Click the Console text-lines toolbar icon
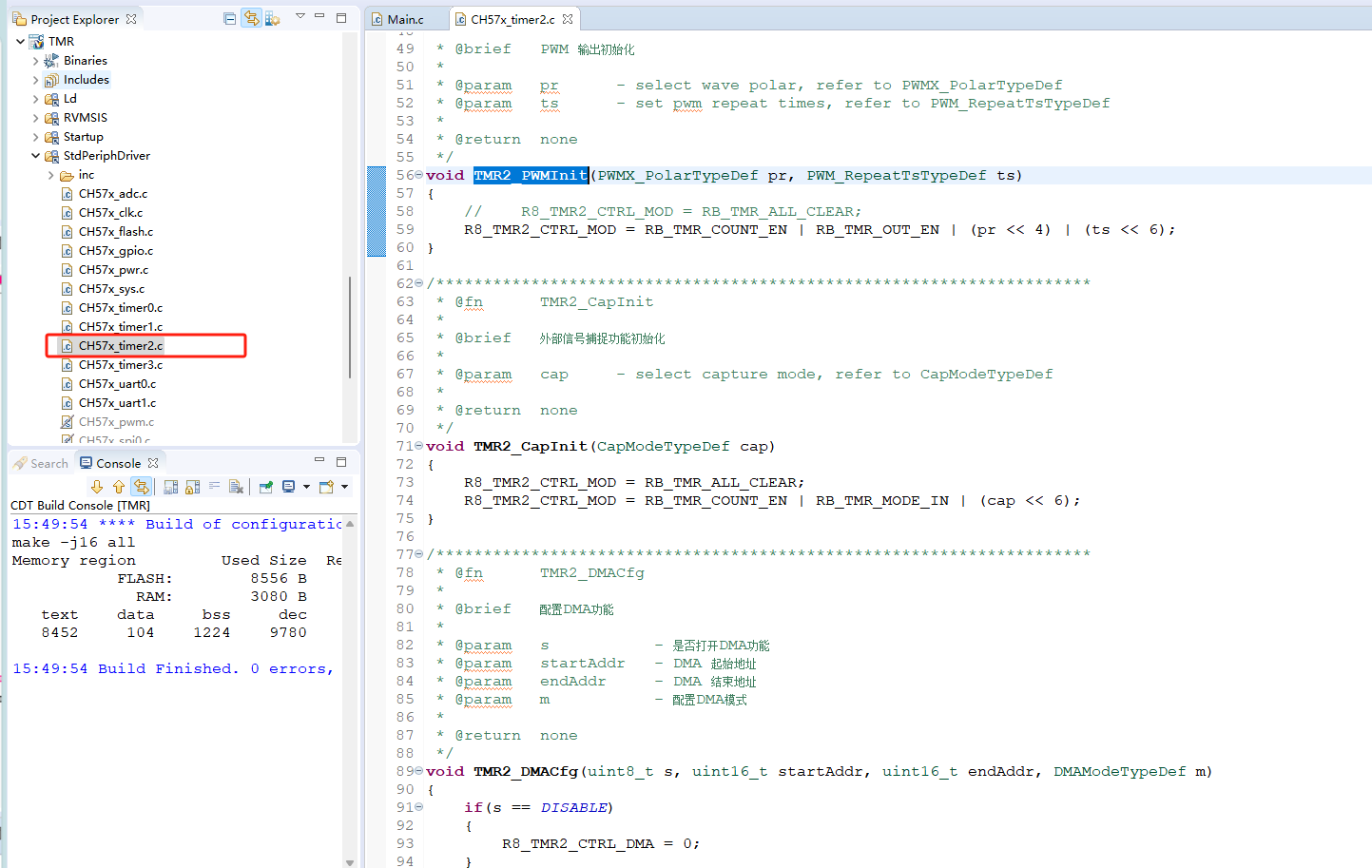This screenshot has height=868, width=1372. point(215,487)
